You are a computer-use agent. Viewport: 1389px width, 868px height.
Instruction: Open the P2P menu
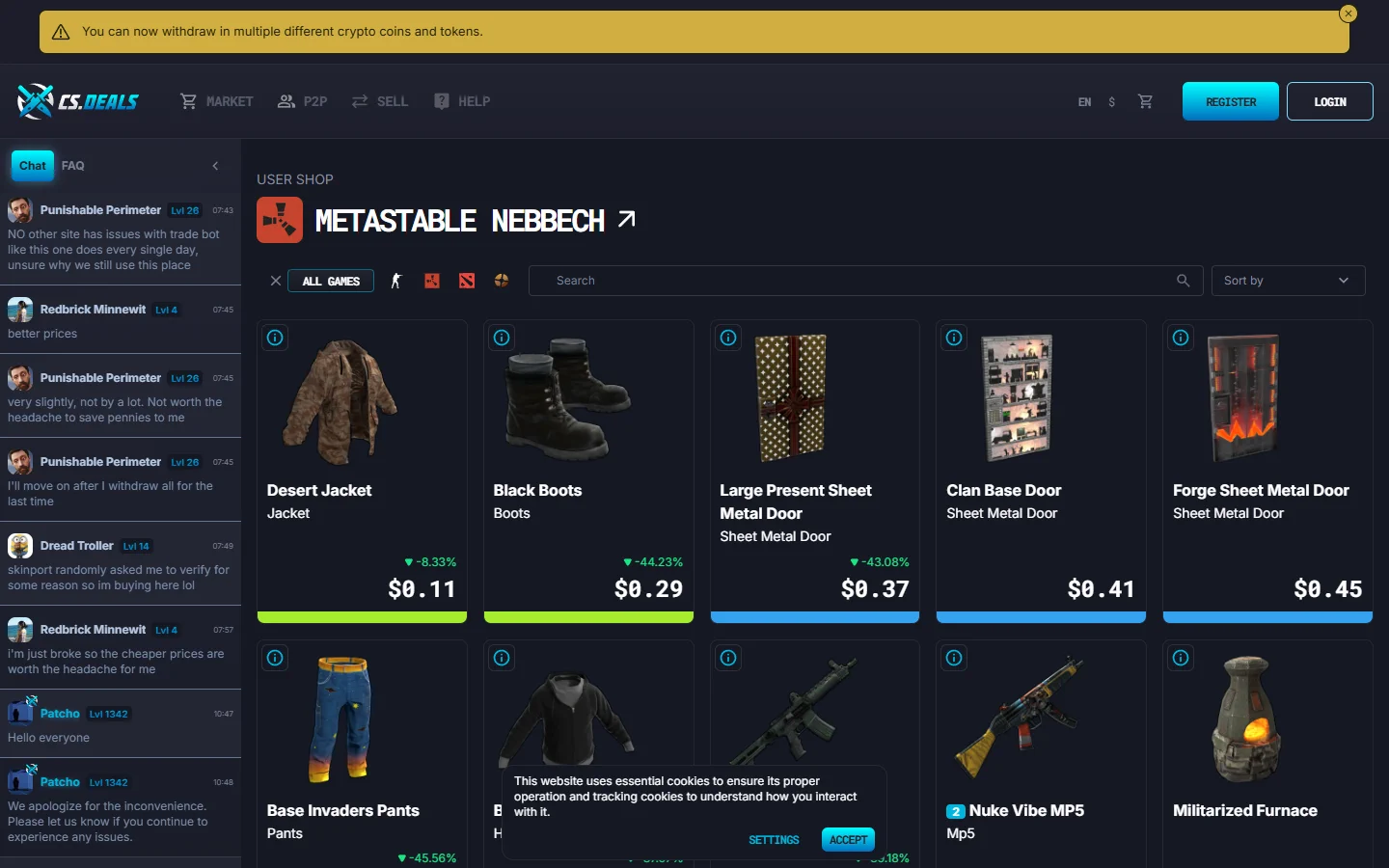tap(302, 101)
